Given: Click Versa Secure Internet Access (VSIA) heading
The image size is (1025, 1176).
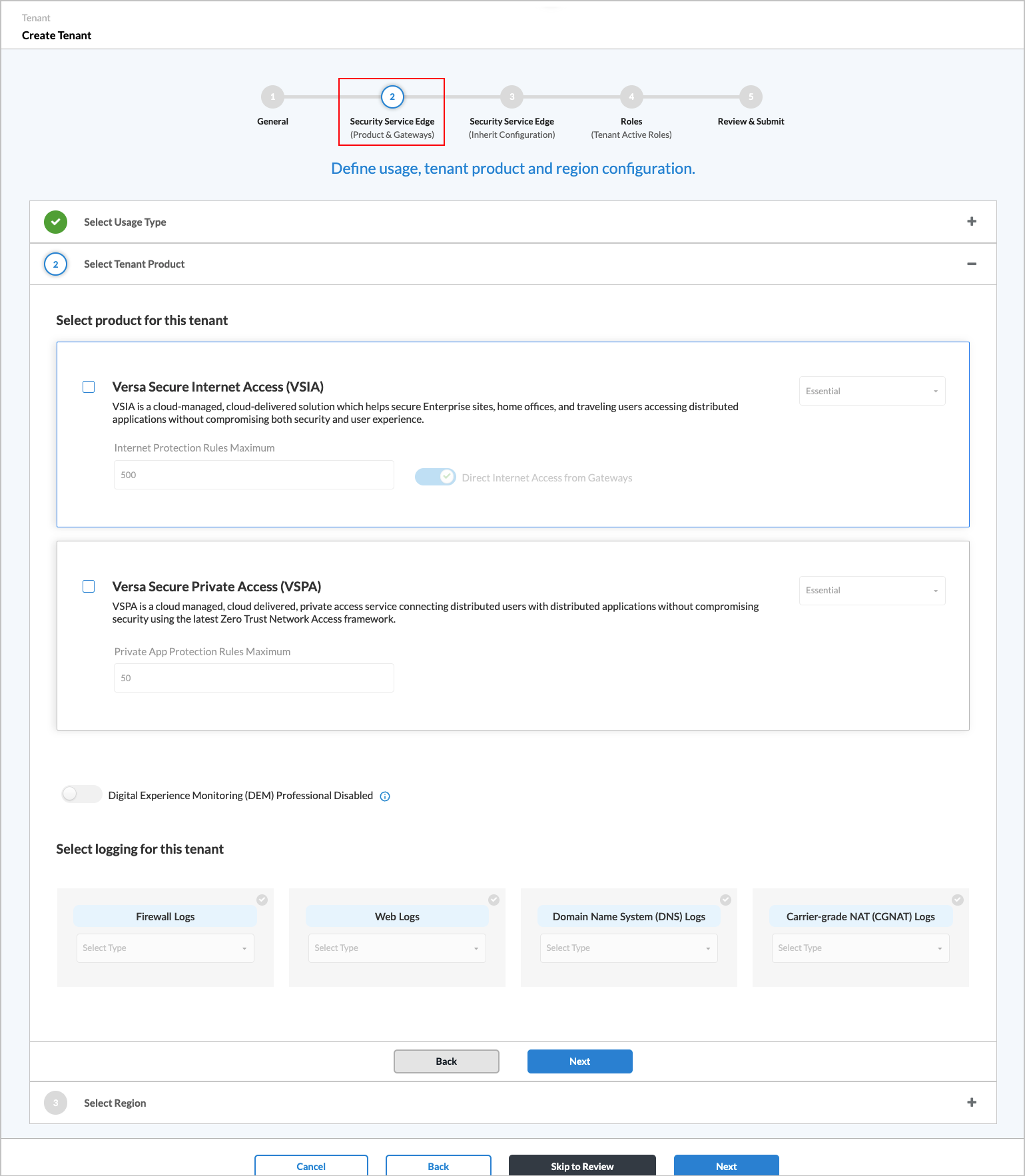Looking at the screenshot, I should (218, 387).
